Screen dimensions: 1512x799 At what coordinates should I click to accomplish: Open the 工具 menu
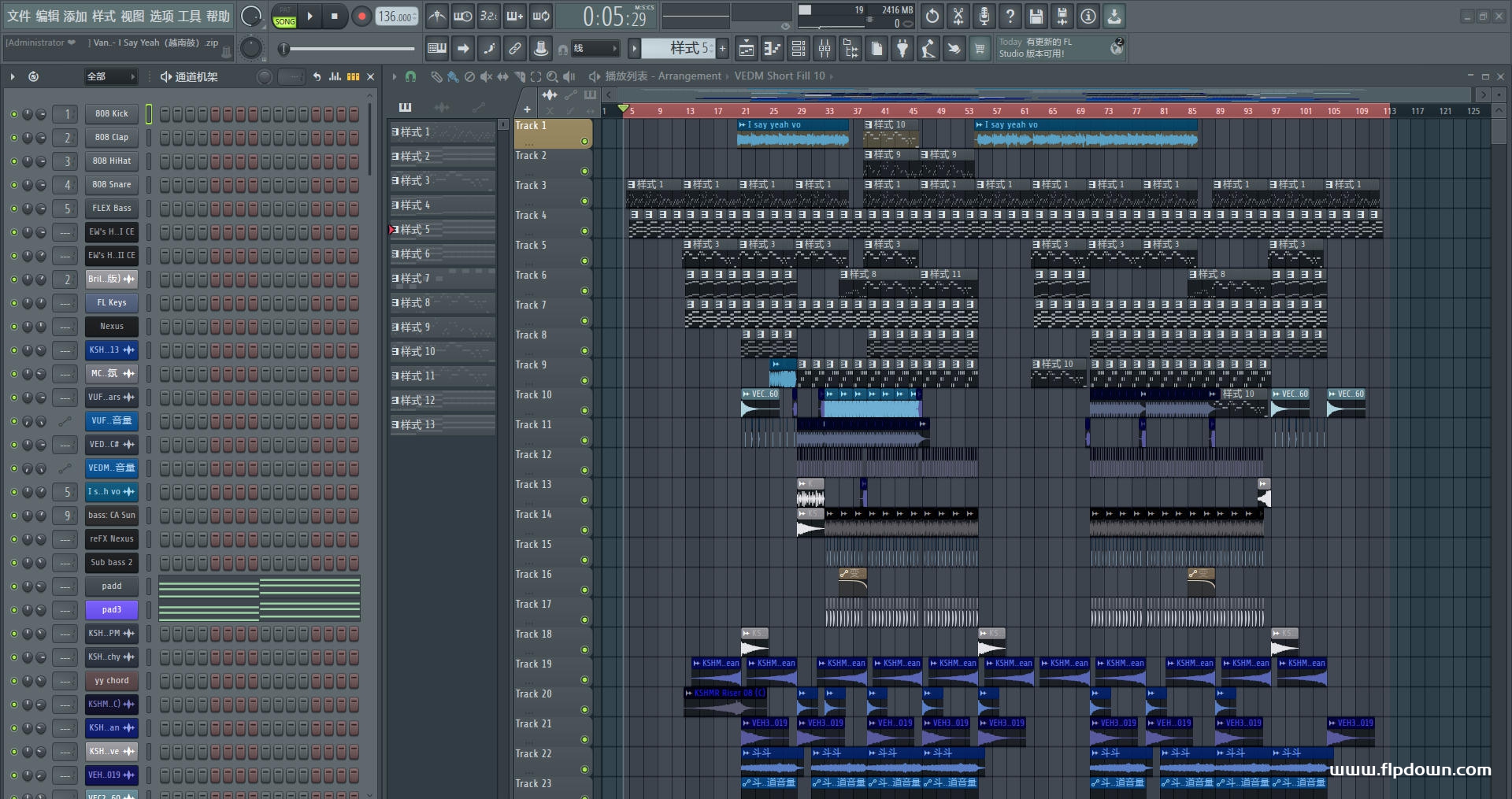[x=189, y=16]
